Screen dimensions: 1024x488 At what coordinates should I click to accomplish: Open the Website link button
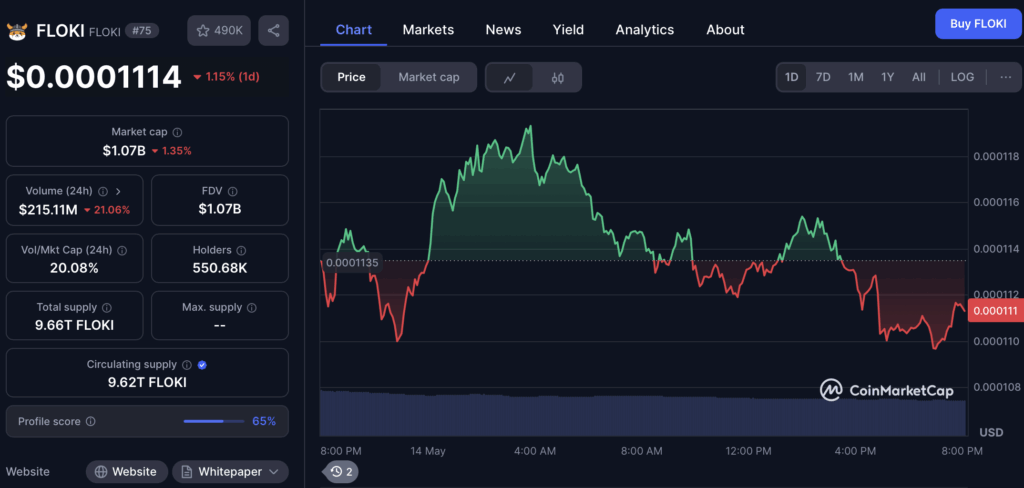point(126,472)
